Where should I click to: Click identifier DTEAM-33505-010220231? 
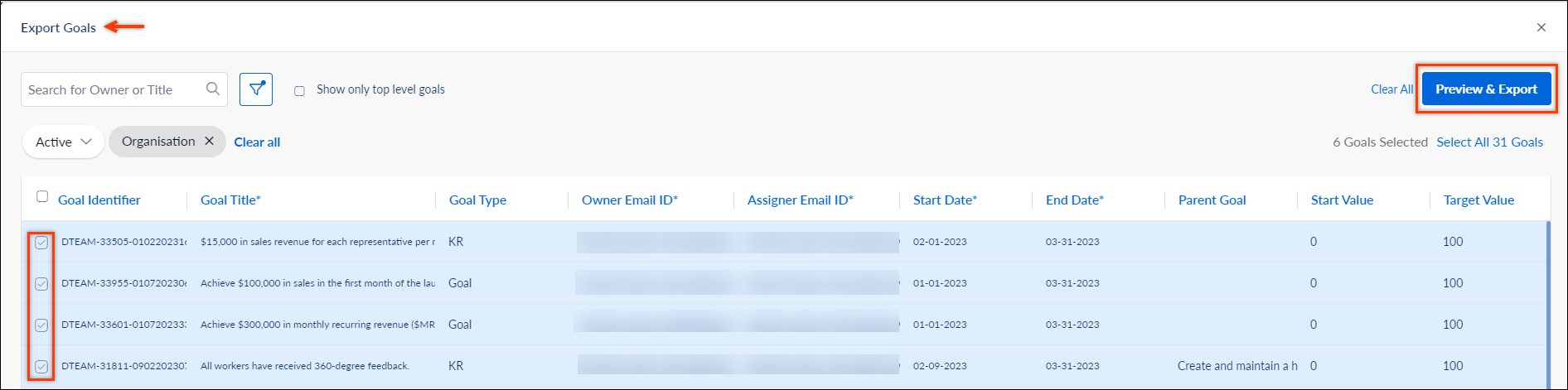pyautogui.click(x=123, y=242)
